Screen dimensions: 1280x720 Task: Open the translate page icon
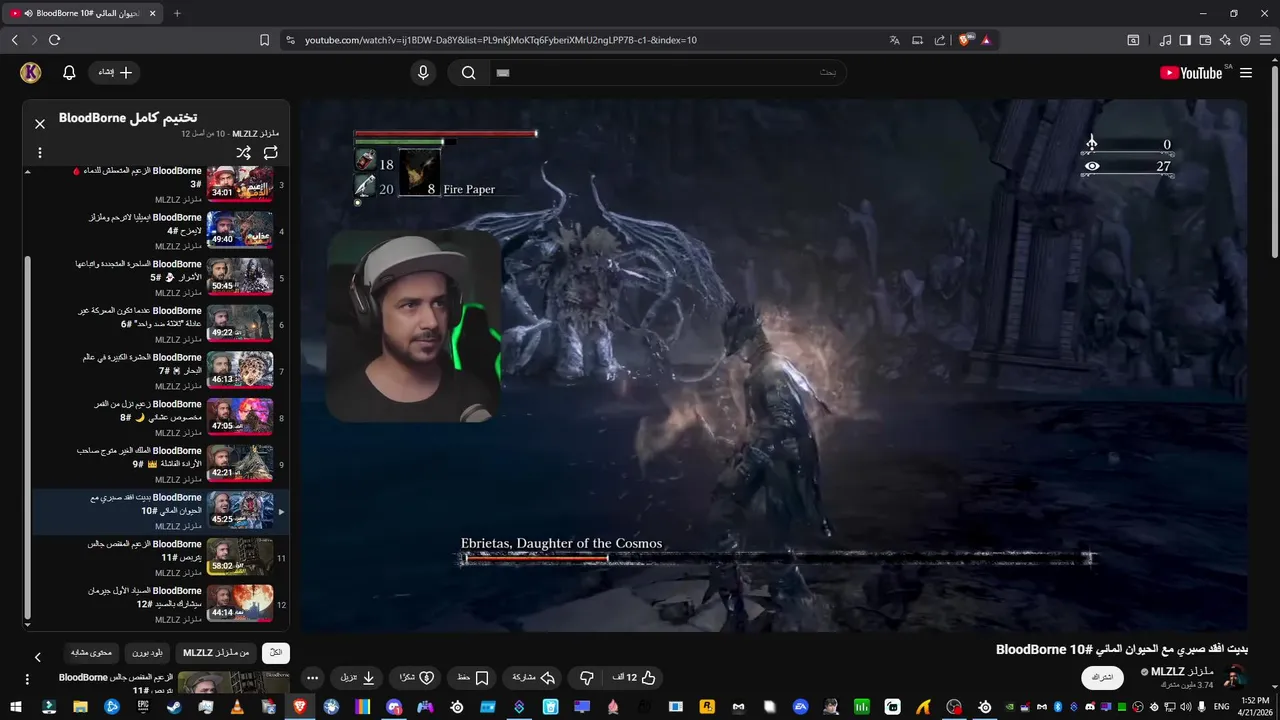[x=894, y=40]
